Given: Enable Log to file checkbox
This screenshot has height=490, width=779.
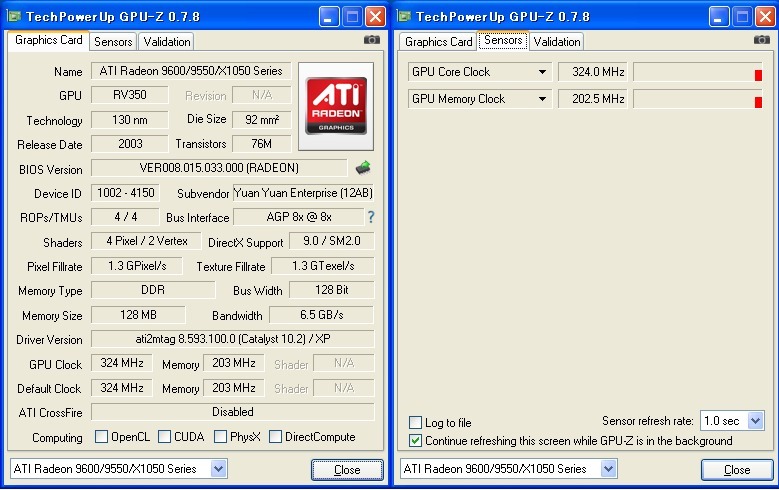Looking at the screenshot, I should click(415, 422).
